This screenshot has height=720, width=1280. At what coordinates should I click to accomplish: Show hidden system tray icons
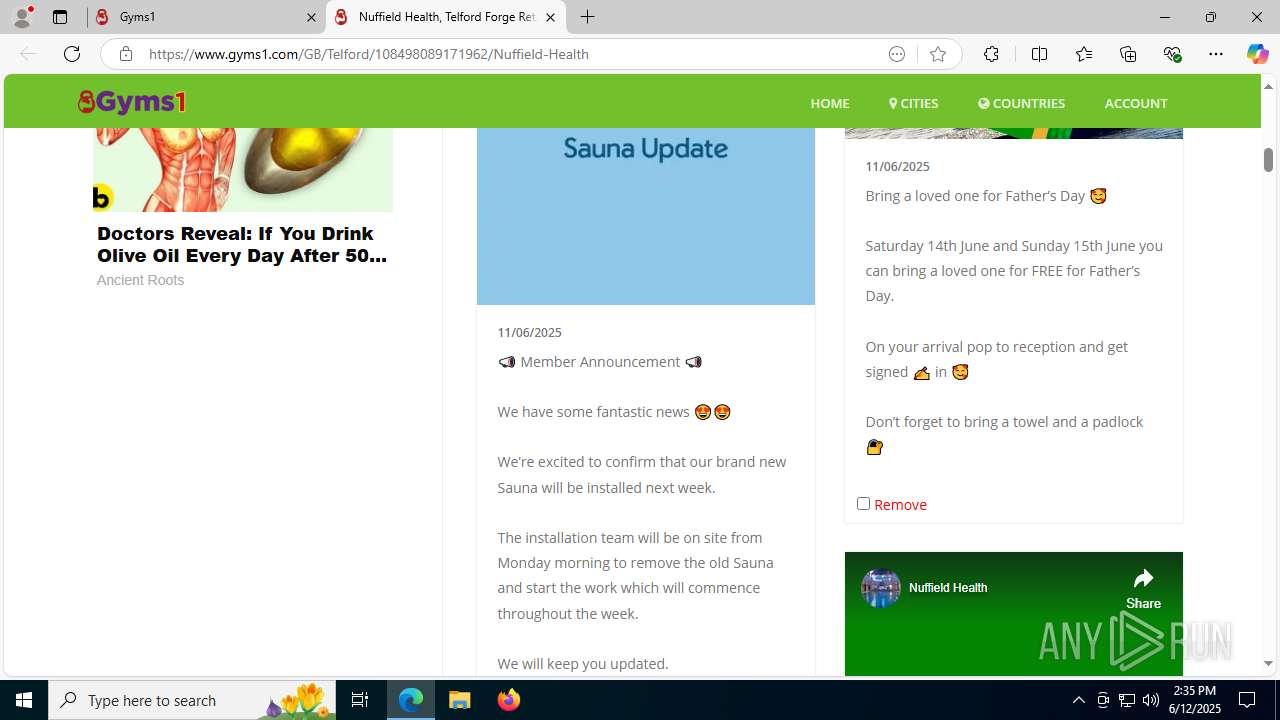1078,700
